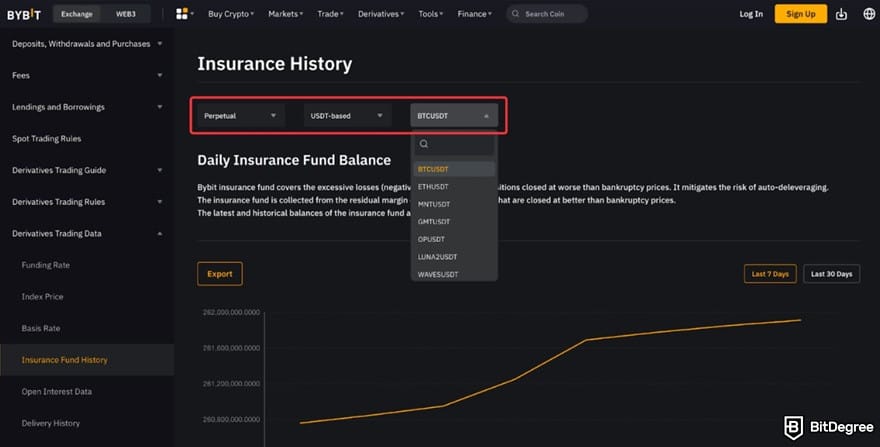The image size is (880, 447).
Task: Open the Tools menu
Action: pyautogui.click(x=430, y=14)
